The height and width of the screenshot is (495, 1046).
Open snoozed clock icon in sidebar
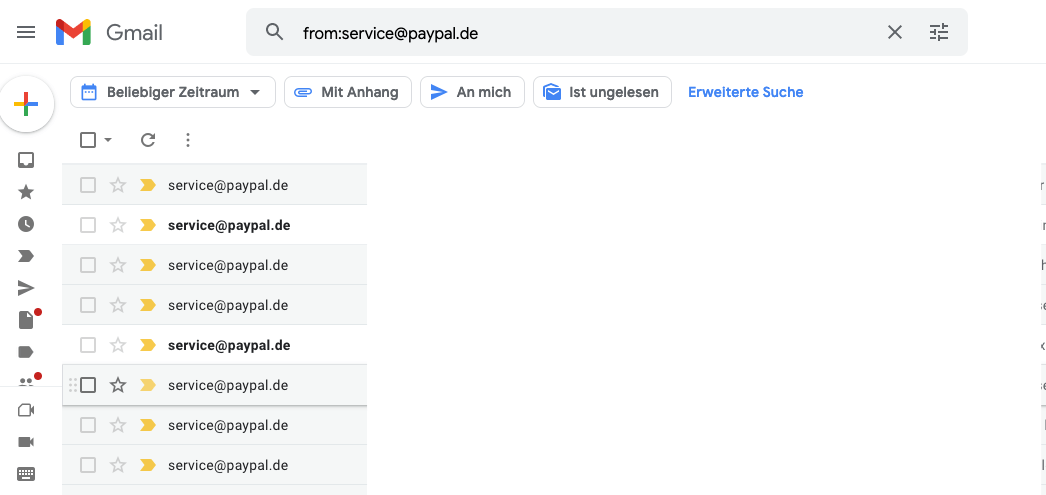[x=26, y=224]
